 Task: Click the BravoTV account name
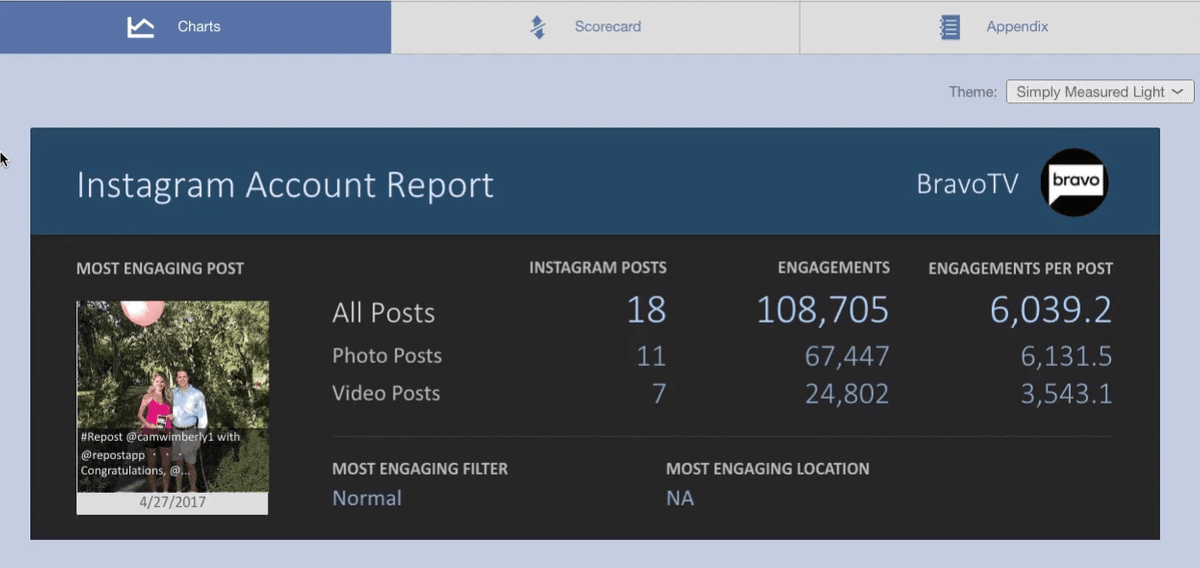point(967,184)
